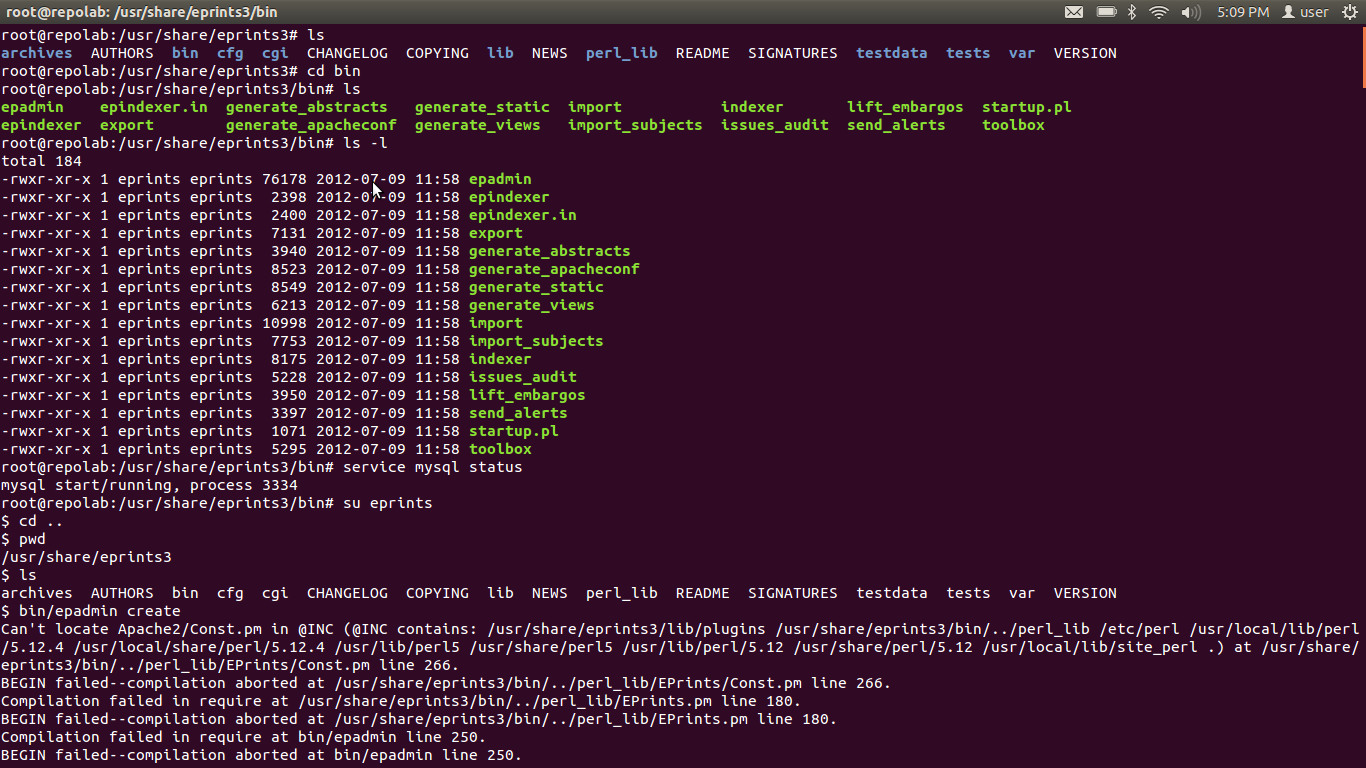Click 'lift_embargos' in the long listing
1366x768 pixels.
(x=527, y=395)
